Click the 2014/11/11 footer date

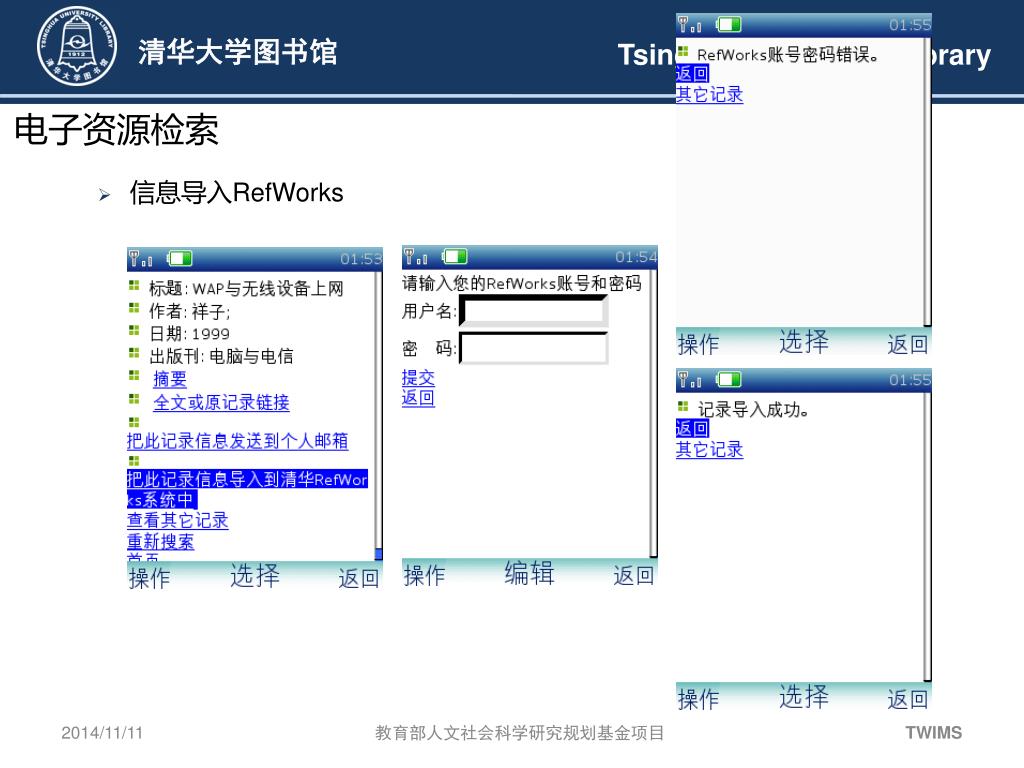coord(102,733)
